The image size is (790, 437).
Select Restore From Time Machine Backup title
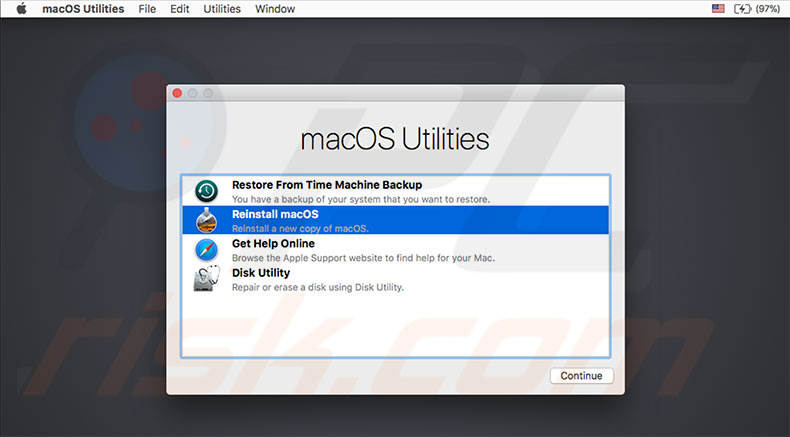click(327, 185)
